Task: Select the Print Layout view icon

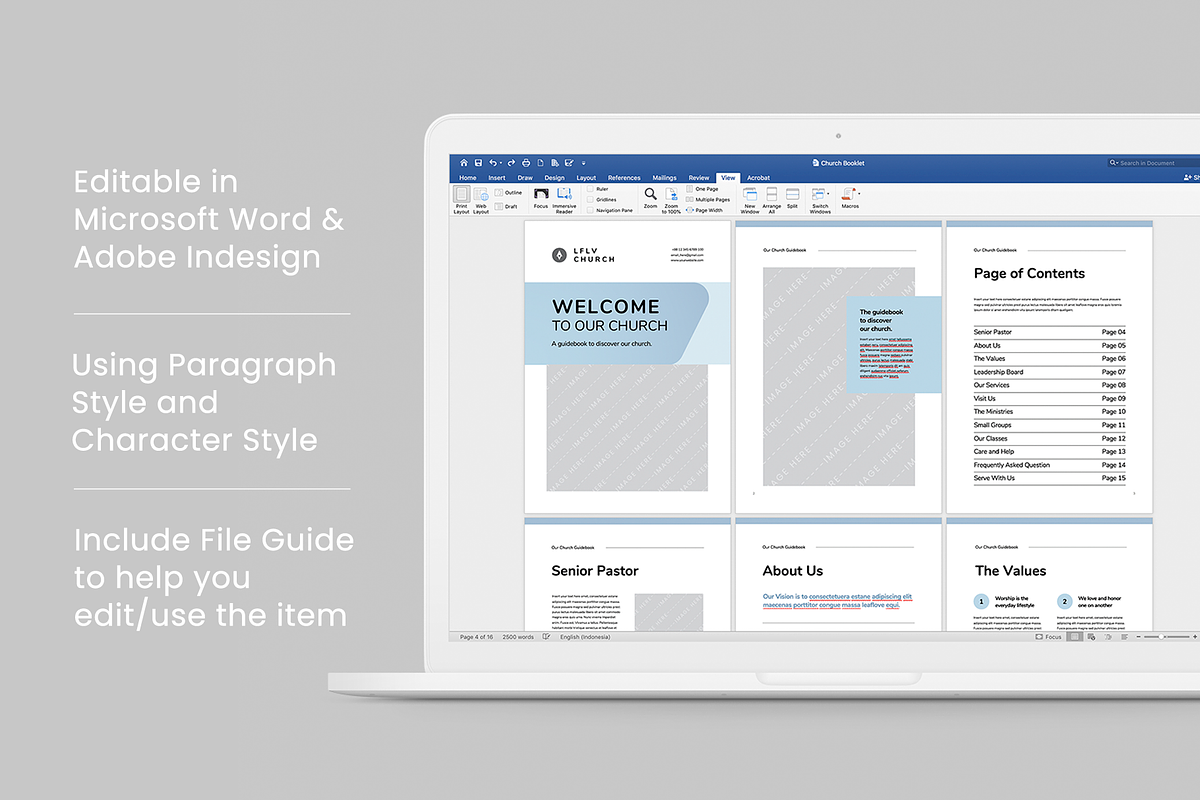Action: 462,197
